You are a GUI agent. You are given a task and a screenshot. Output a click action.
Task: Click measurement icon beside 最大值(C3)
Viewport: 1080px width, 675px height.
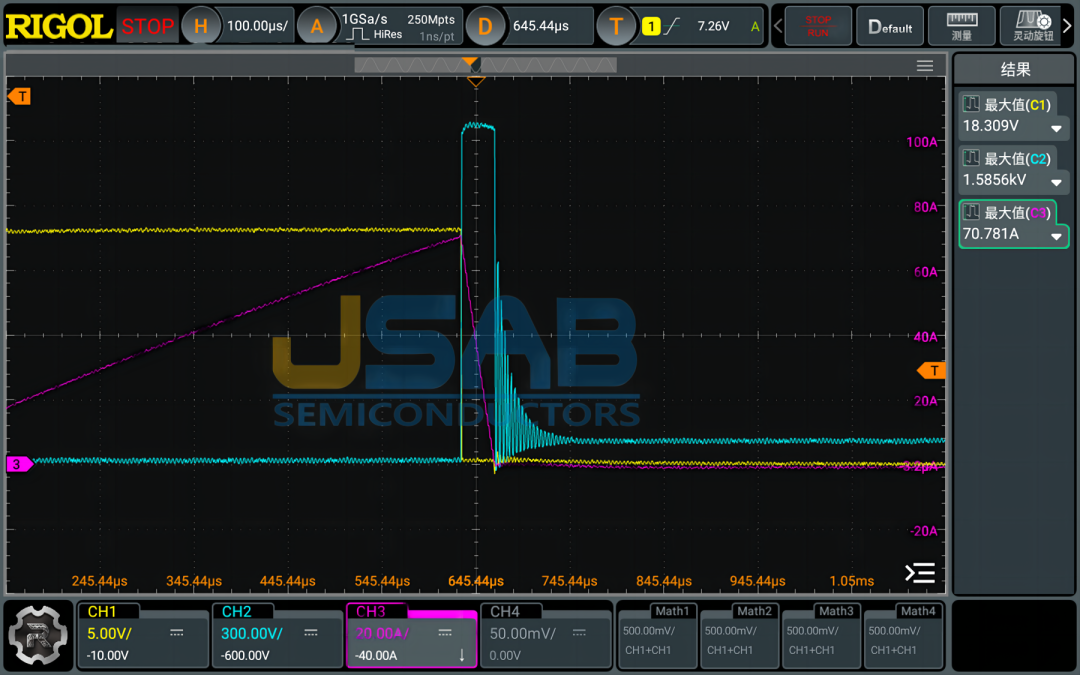point(970,211)
